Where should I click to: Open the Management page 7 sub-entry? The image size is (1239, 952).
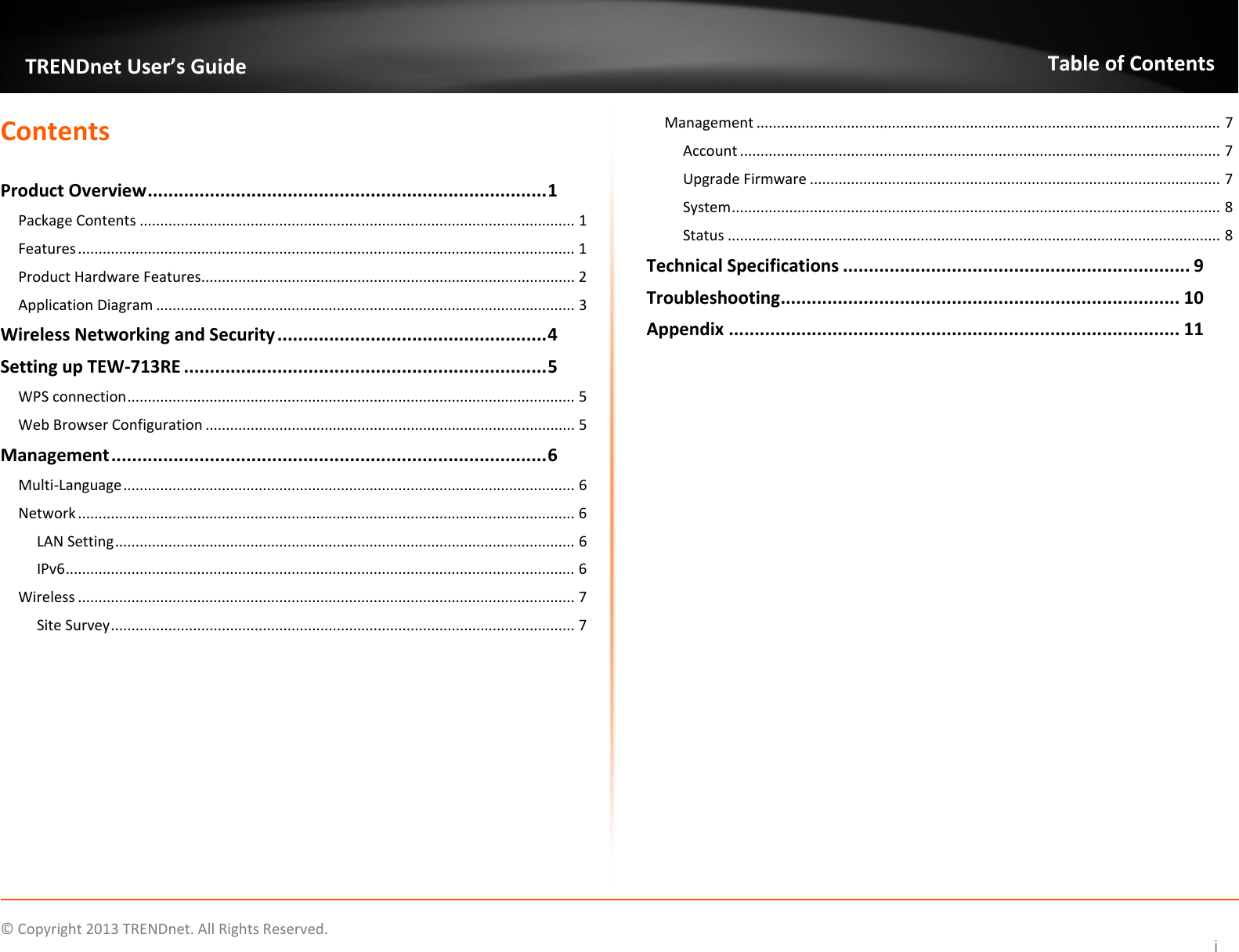(x=948, y=122)
